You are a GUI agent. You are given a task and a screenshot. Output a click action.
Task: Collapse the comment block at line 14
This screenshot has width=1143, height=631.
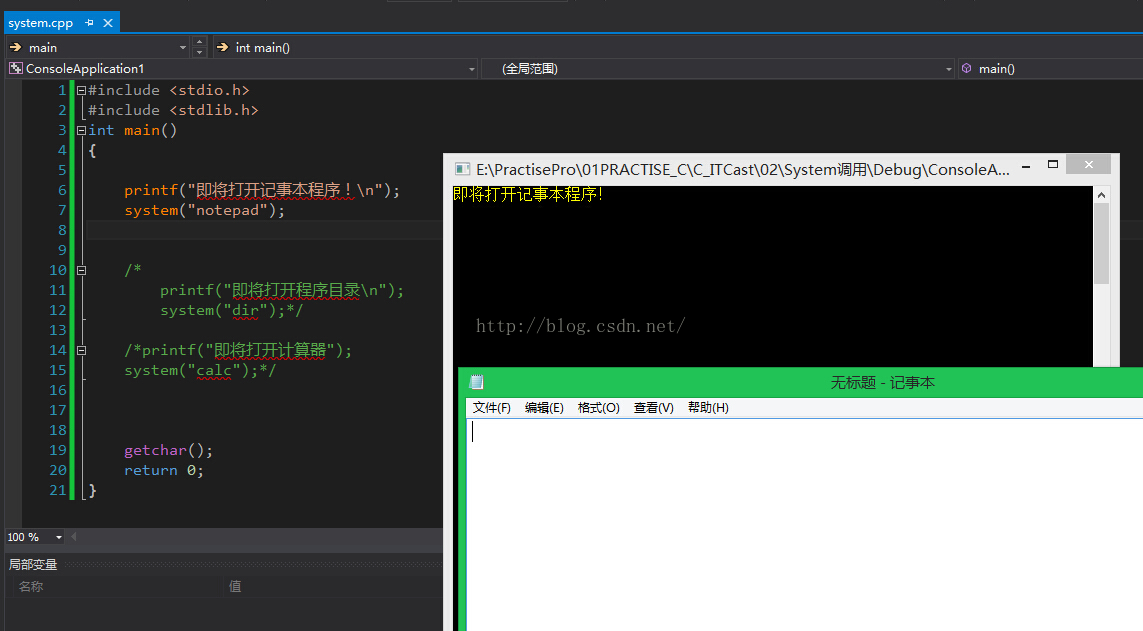point(82,350)
